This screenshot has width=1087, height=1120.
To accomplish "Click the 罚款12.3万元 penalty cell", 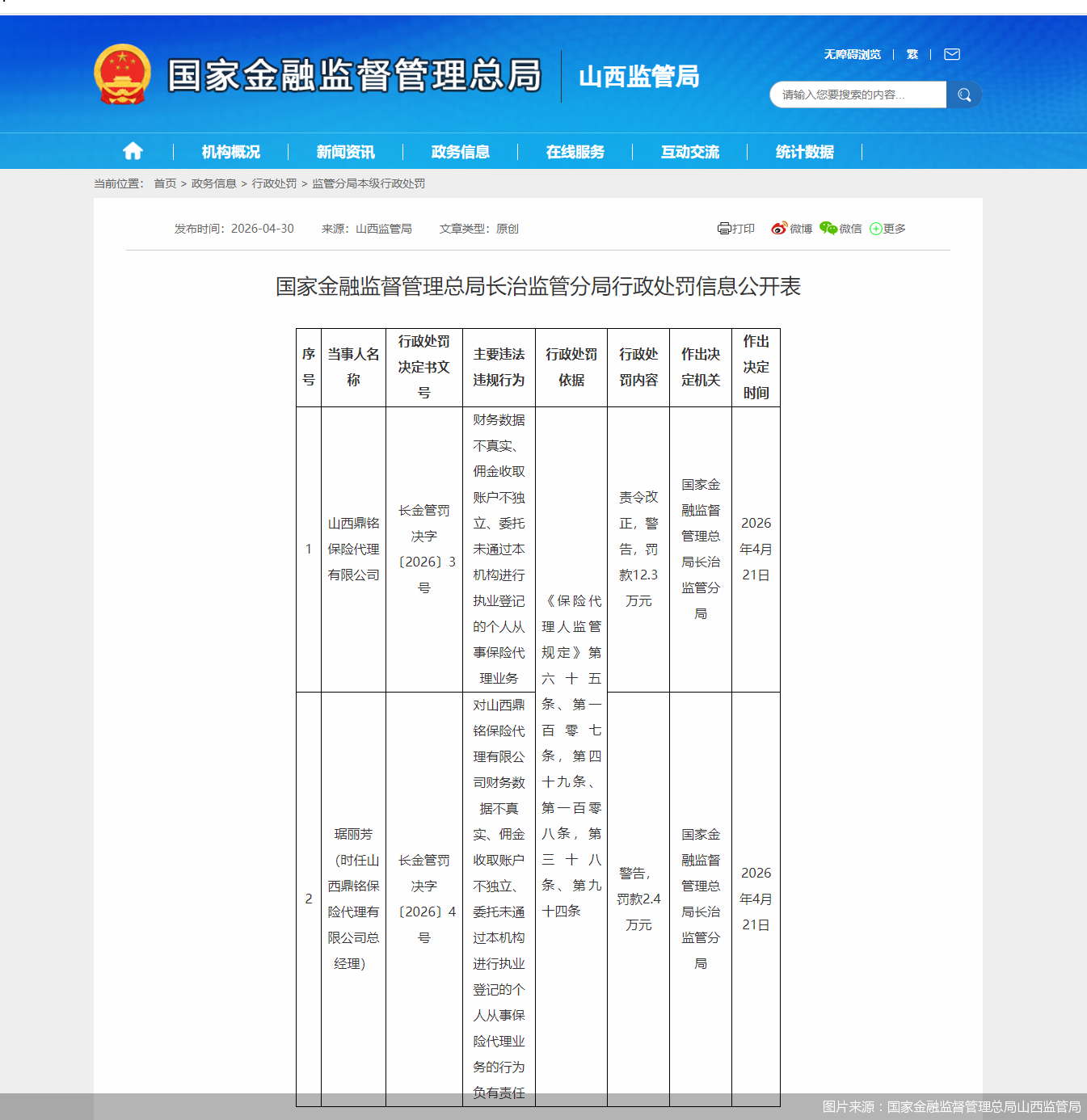I will (x=638, y=549).
